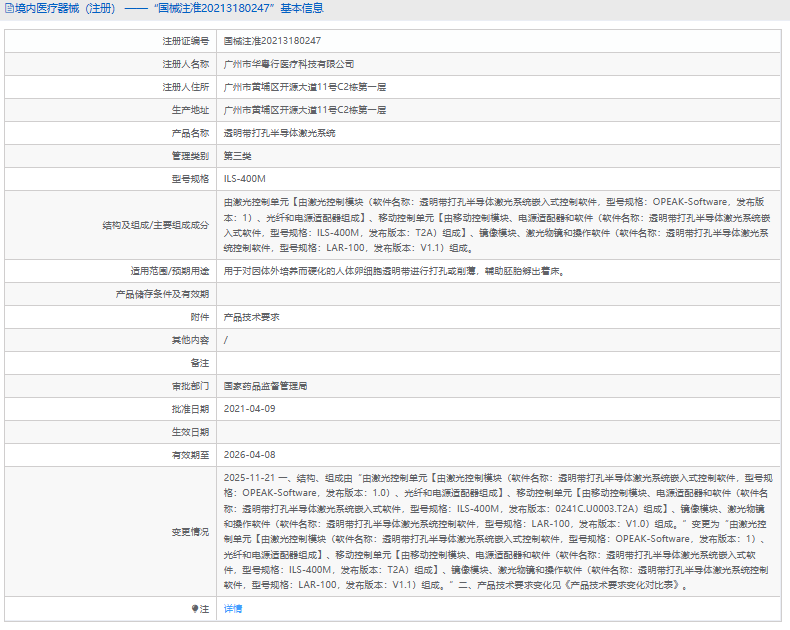Image resolution: width=790 pixels, height=630 pixels.
Task: Click the 注册证编号 label
Action: tap(185, 41)
